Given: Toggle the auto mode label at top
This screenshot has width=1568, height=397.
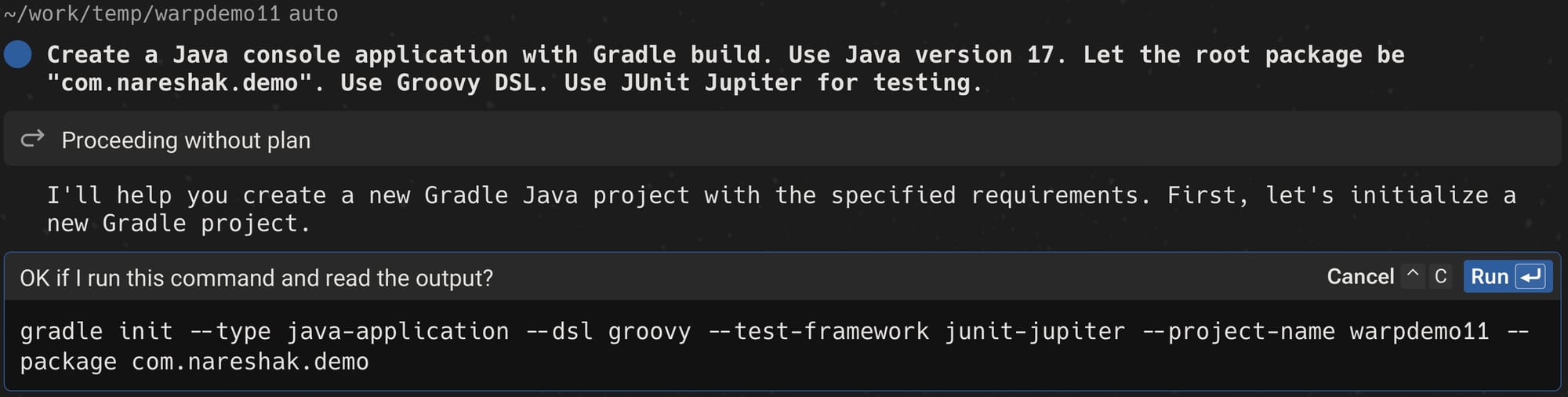Looking at the screenshot, I should (x=313, y=13).
